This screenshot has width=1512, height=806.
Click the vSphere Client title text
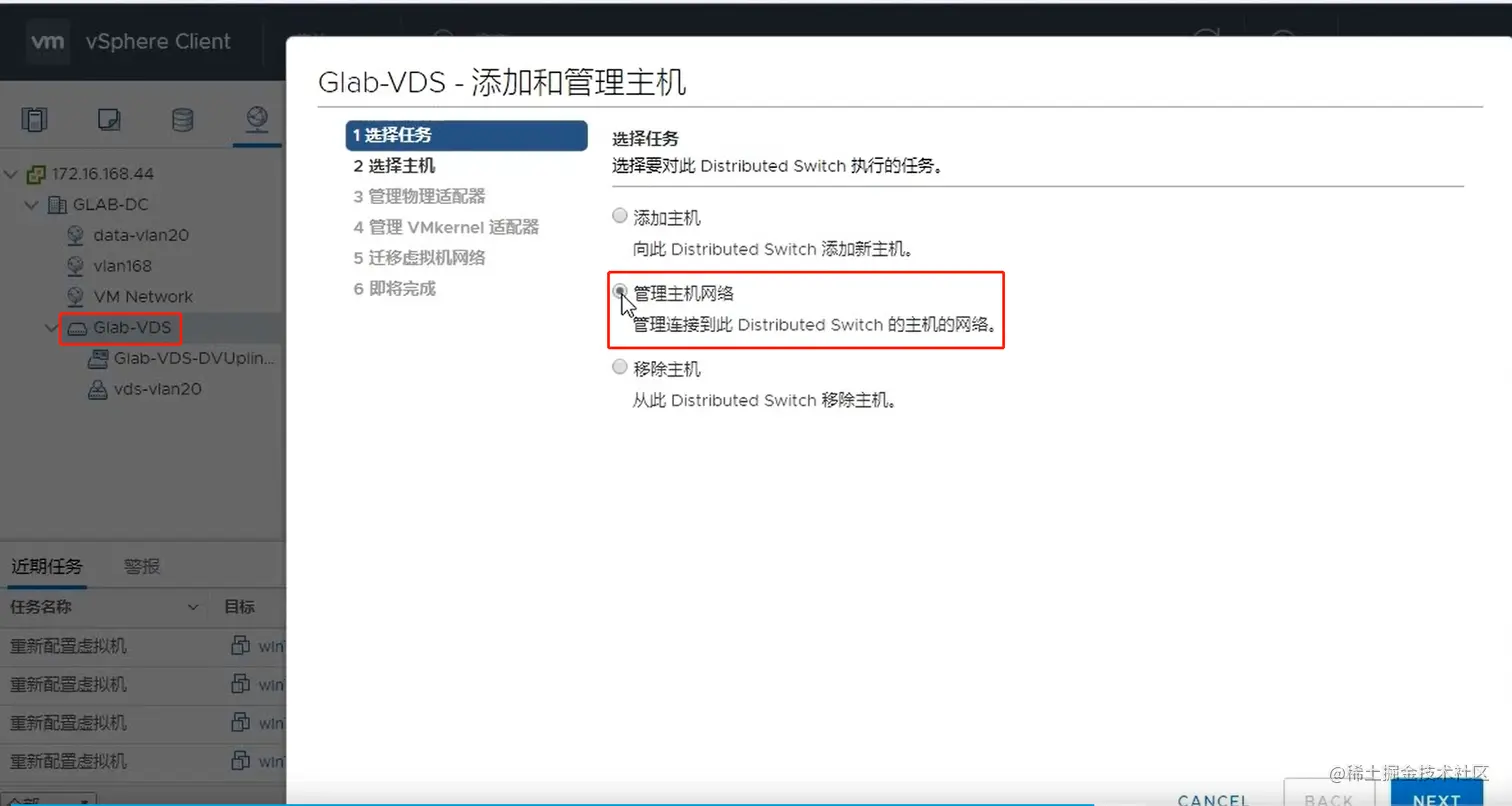158,41
